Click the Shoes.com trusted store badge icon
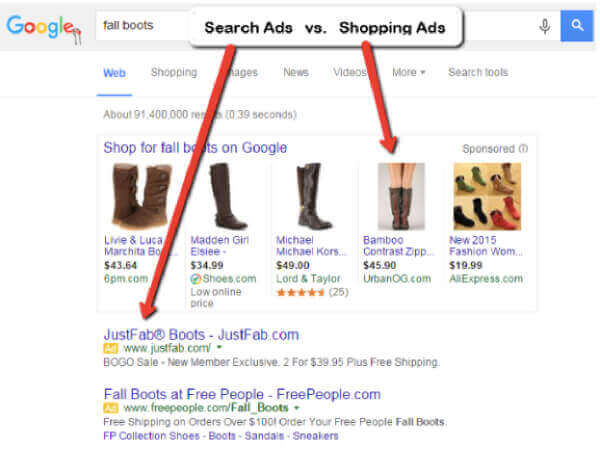Image resolution: width=600 pixels, height=475 pixels. [x=196, y=279]
